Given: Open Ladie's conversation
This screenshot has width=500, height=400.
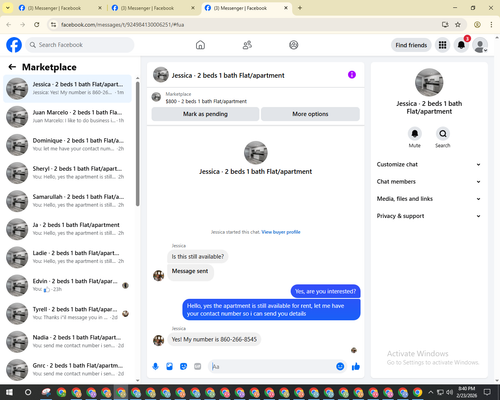Looking at the screenshot, I should click(x=68, y=257).
